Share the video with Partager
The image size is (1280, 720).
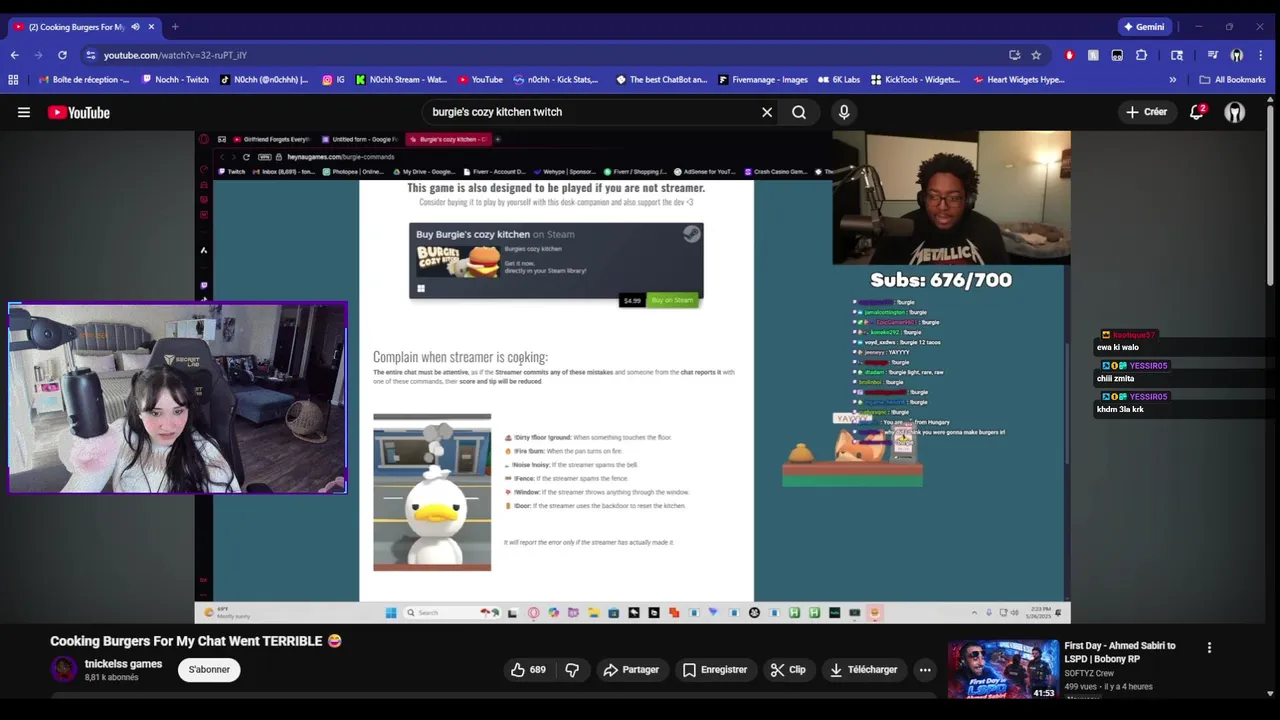631,669
